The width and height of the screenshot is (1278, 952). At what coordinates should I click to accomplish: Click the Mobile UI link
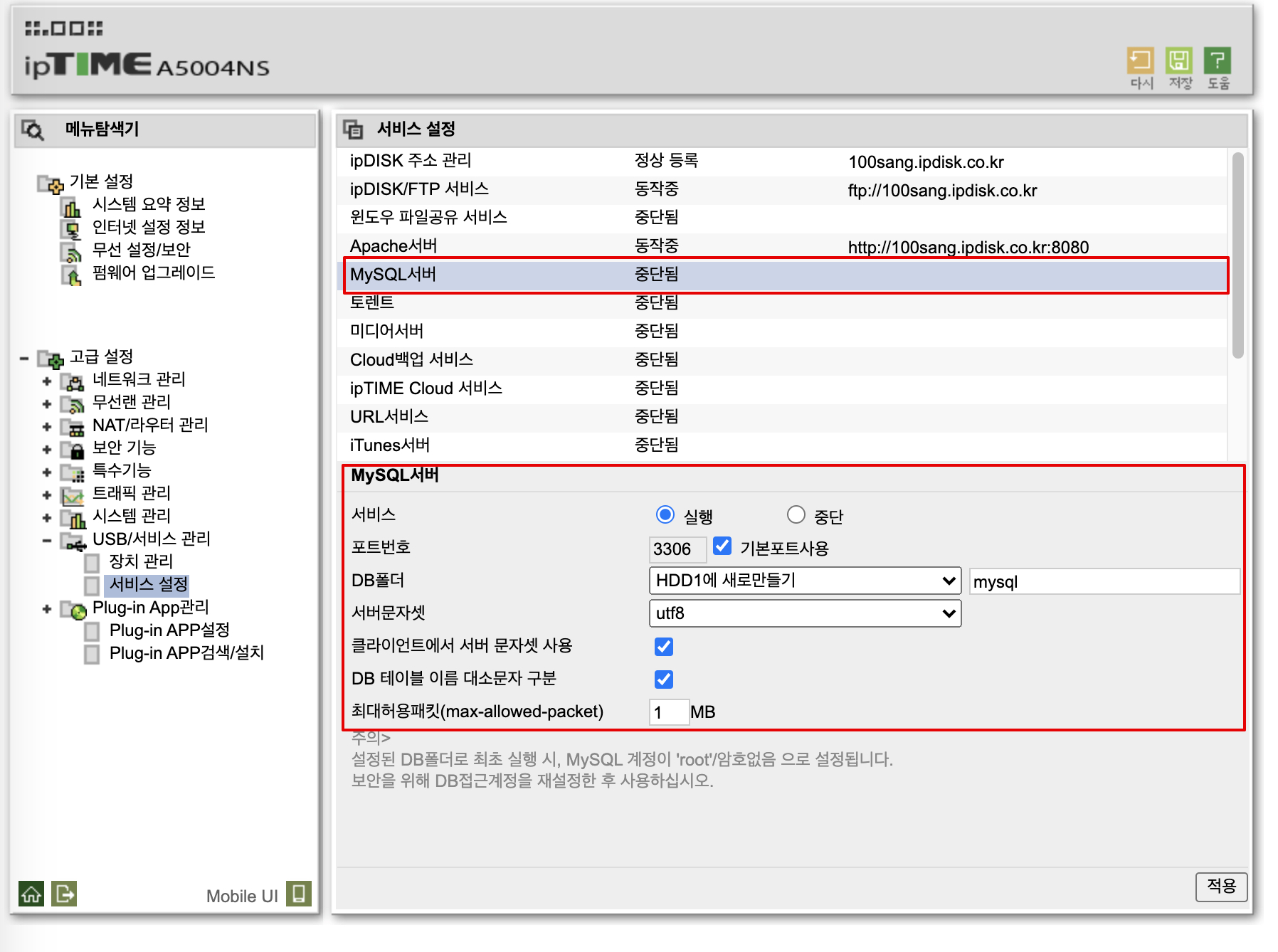[242, 896]
